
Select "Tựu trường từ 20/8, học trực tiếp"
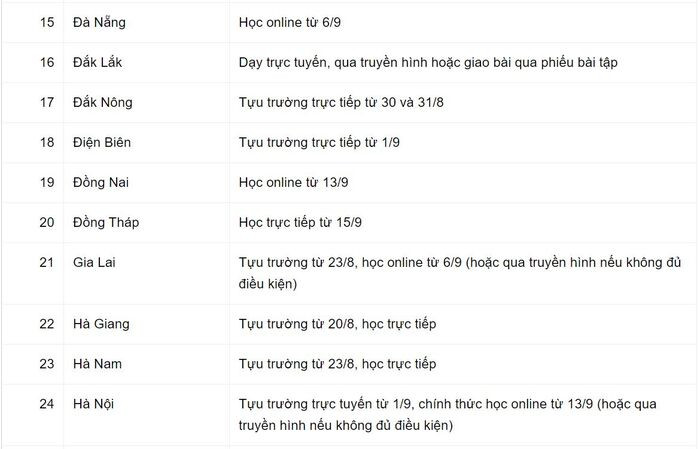point(338,324)
